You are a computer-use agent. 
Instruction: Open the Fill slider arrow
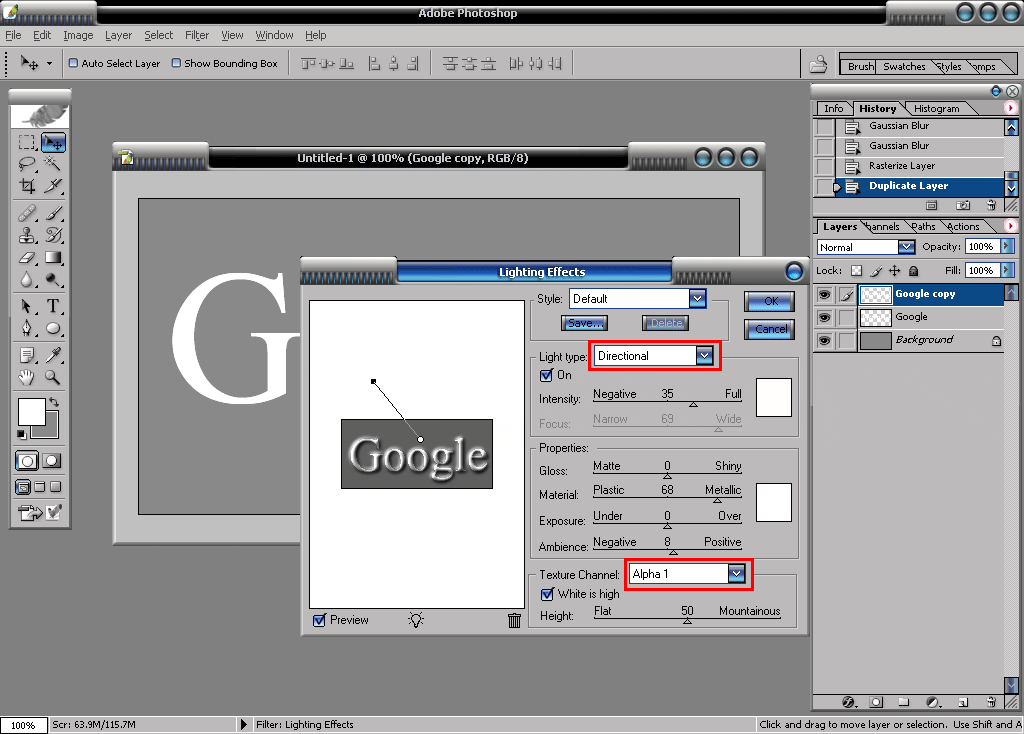(x=1007, y=270)
